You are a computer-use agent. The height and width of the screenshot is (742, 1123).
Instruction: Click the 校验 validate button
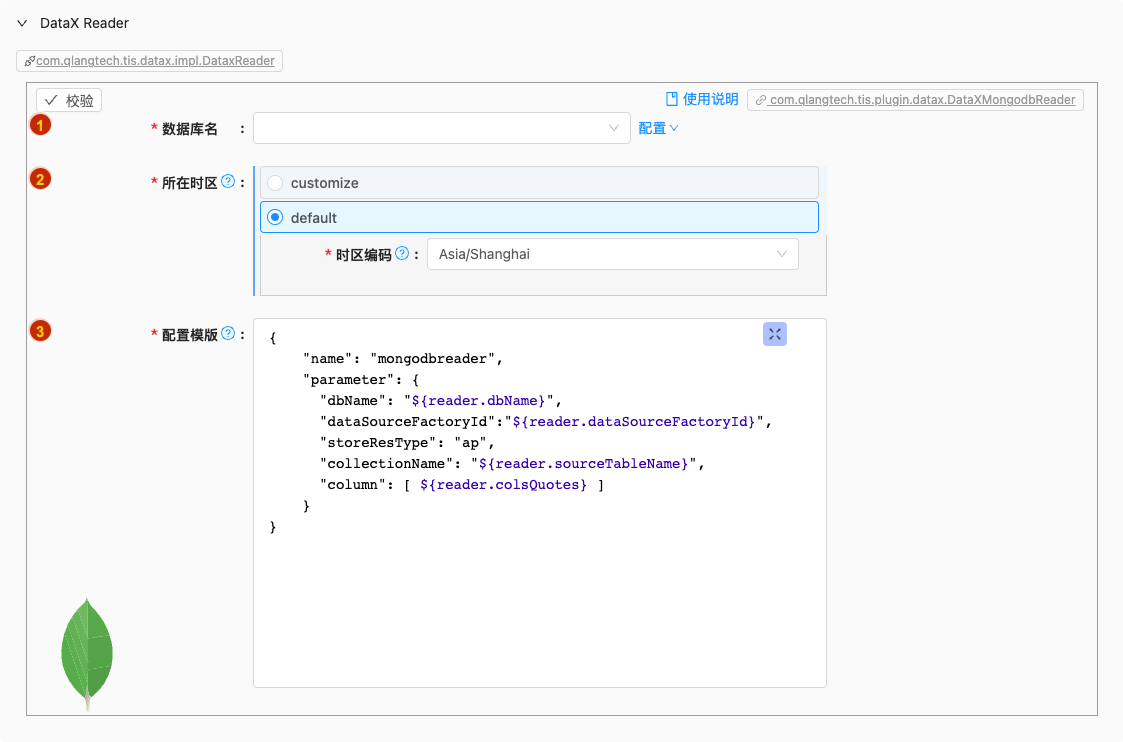click(x=69, y=100)
